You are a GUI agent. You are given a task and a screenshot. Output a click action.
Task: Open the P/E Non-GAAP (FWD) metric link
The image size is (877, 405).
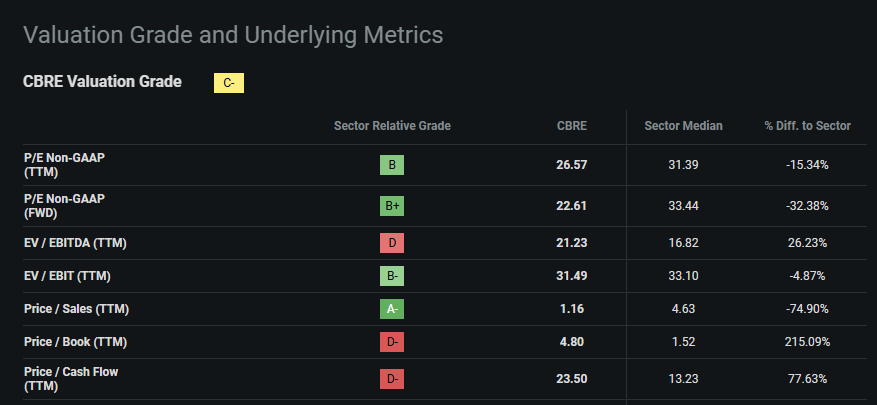point(64,206)
